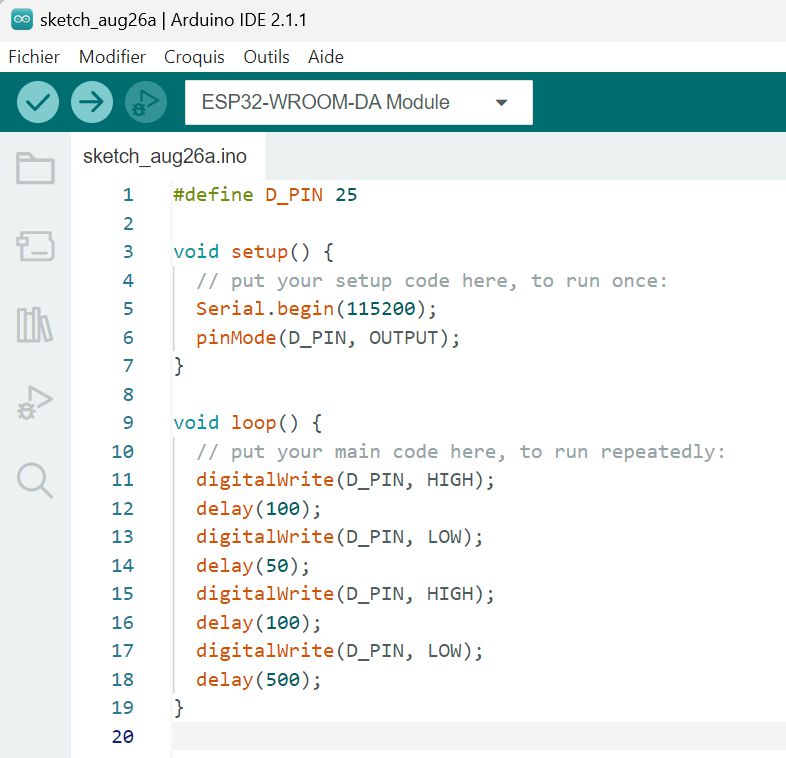Viewport: 786px width, 758px height.
Task: Open the Outils menu
Action: point(266,57)
